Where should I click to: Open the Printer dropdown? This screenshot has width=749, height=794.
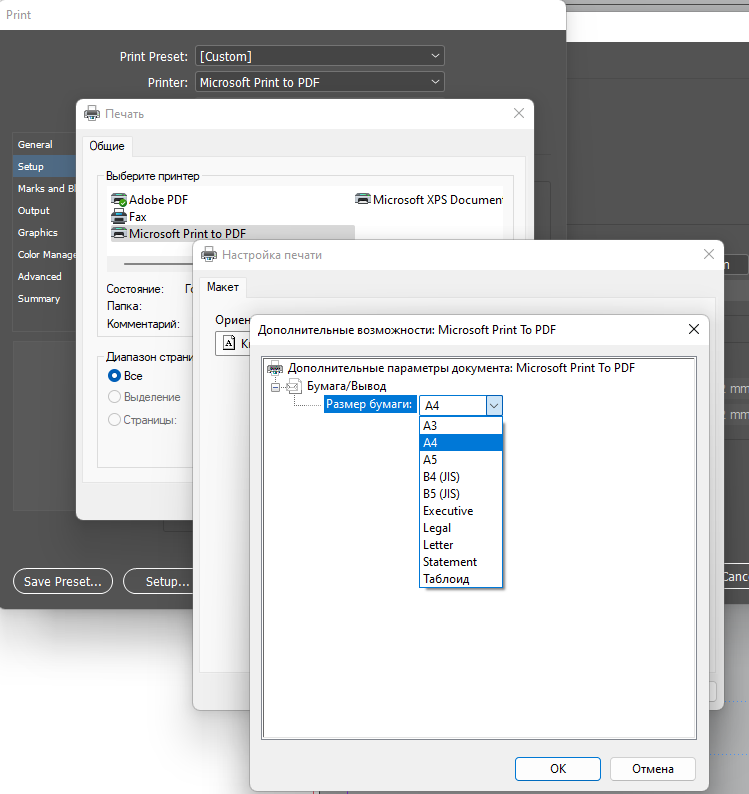coord(320,82)
